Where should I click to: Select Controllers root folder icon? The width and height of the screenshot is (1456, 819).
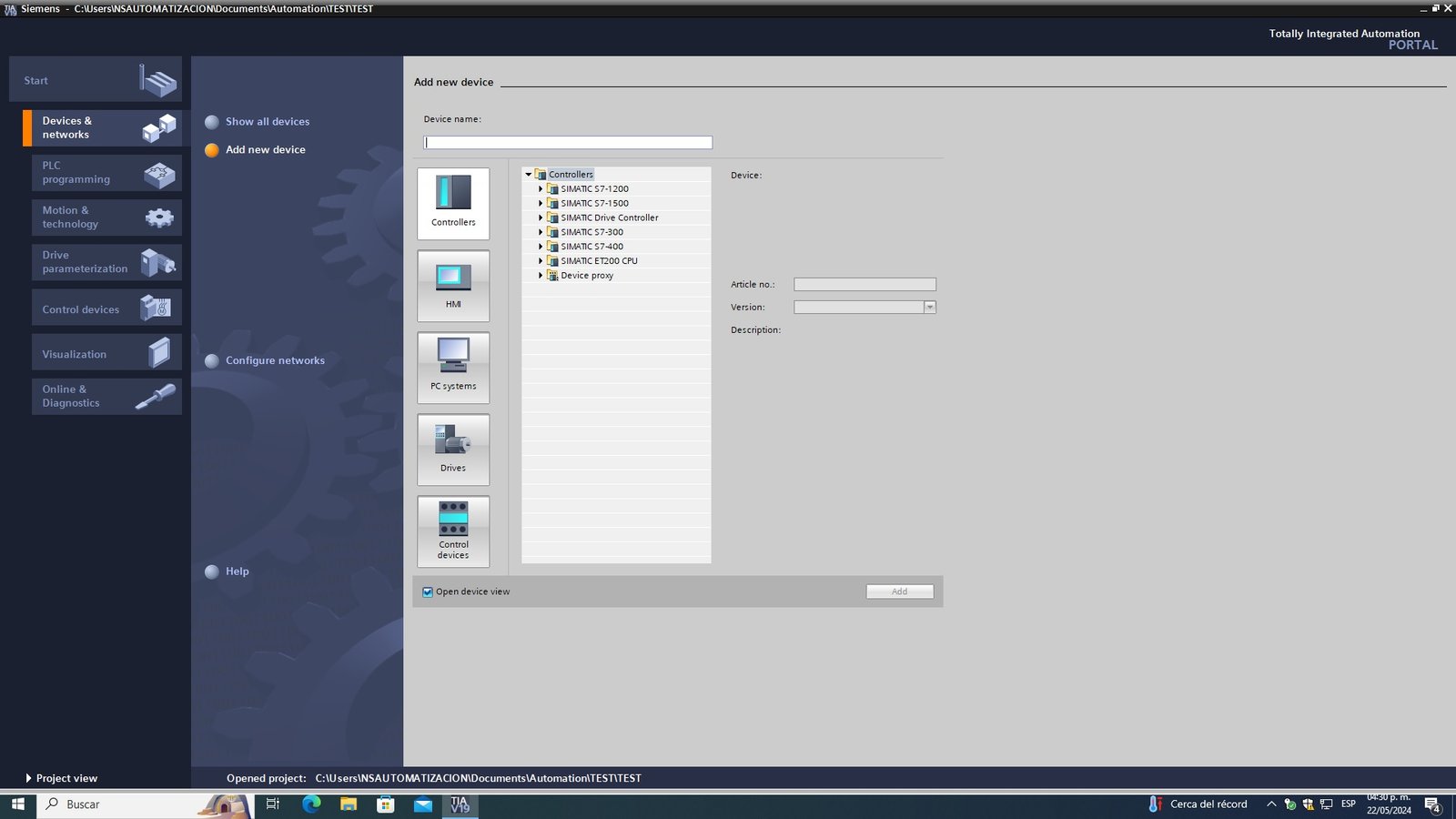(541, 174)
